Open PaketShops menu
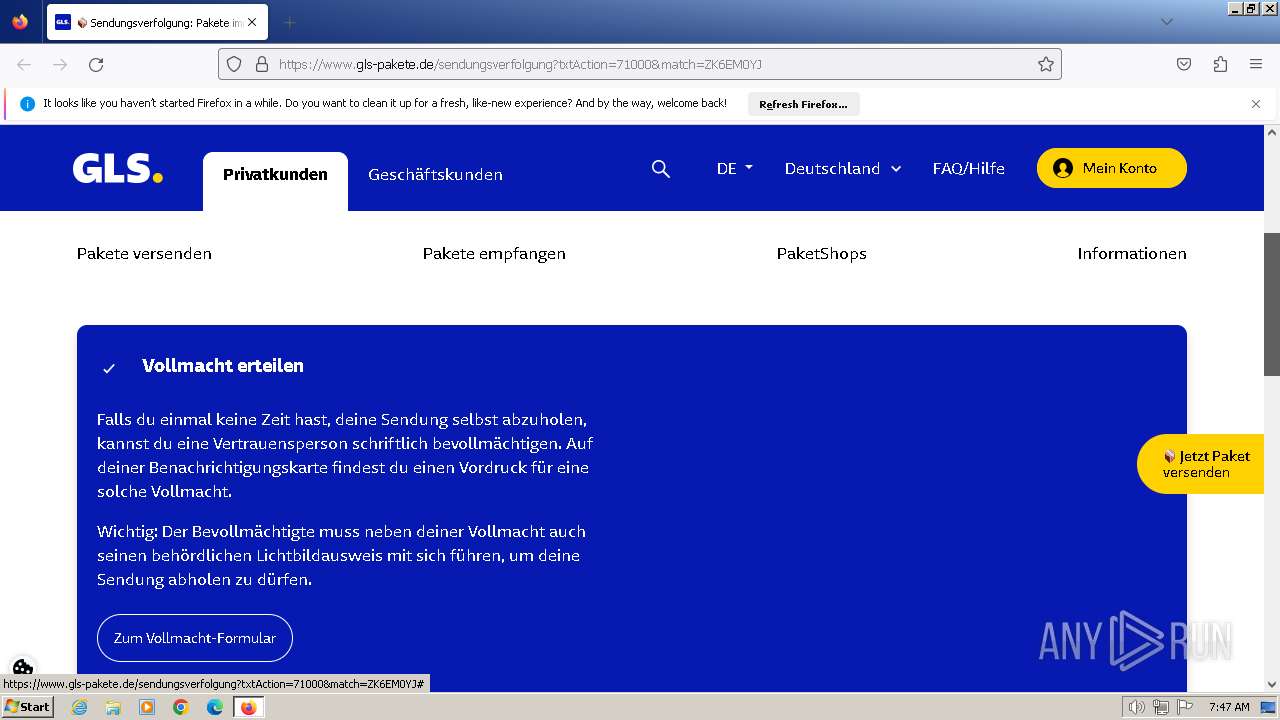1280x720 pixels. [x=822, y=254]
